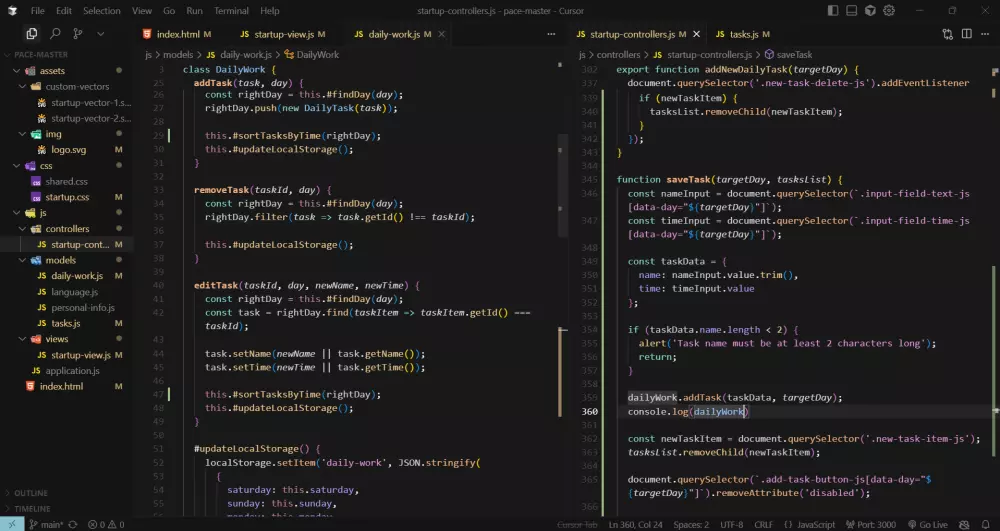The image size is (1000, 531).
Task: Change UTF-8 encoding setting
Action: pos(732,525)
